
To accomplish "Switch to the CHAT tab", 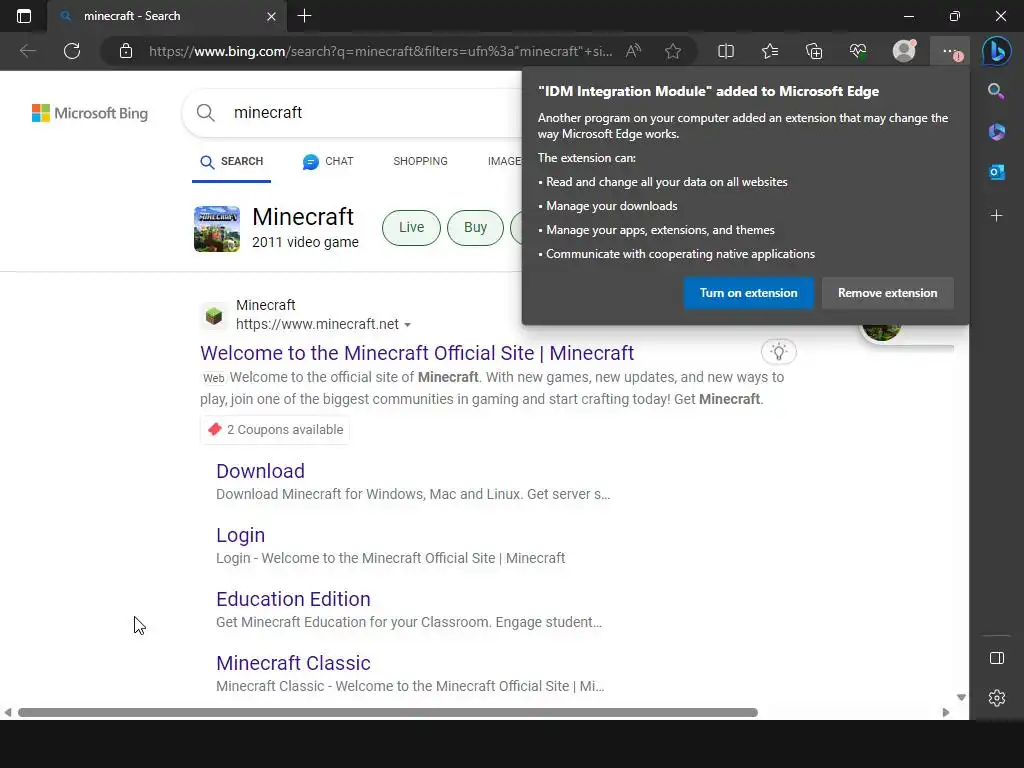I will point(328,161).
